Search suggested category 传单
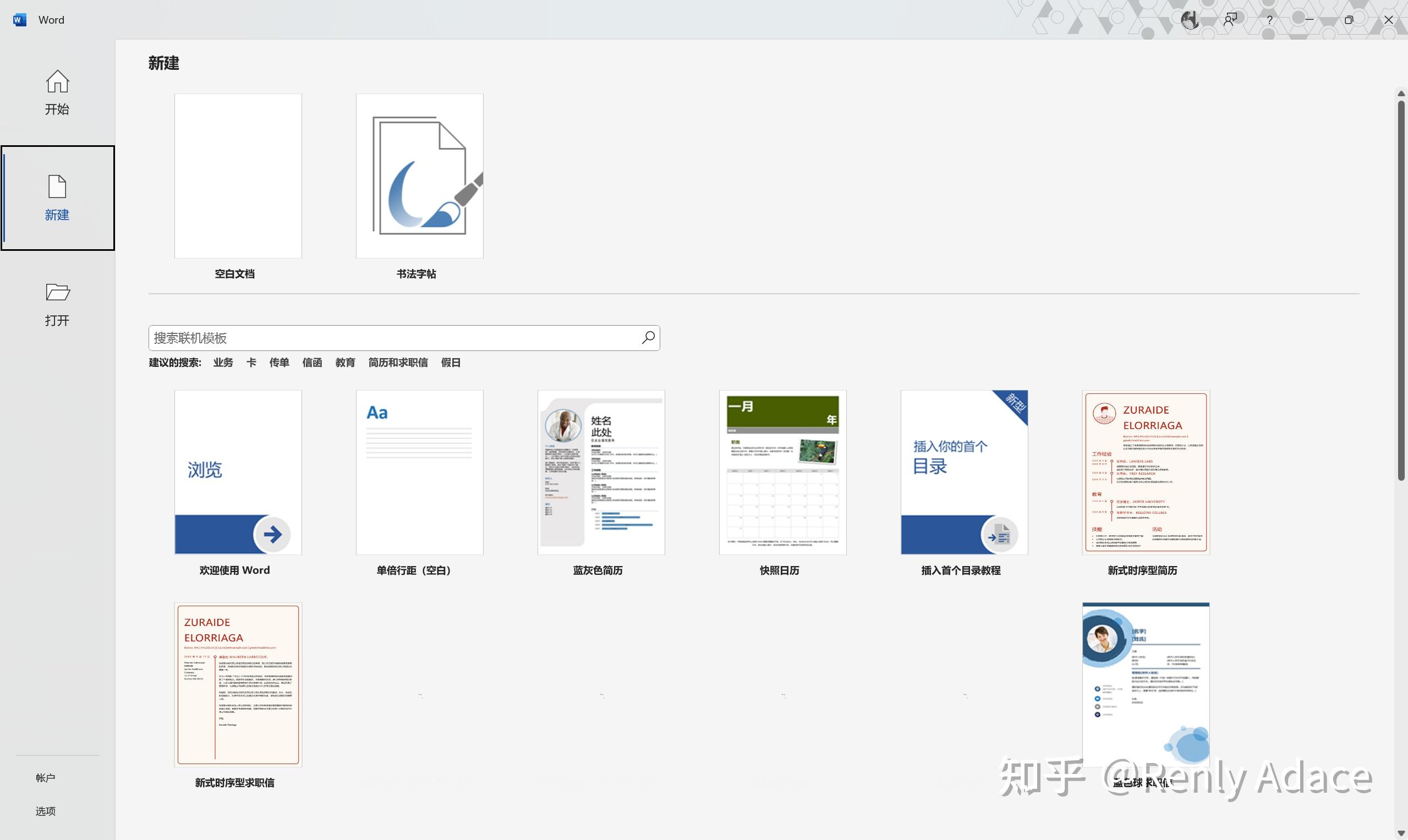1408x840 pixels. point(279,363)
